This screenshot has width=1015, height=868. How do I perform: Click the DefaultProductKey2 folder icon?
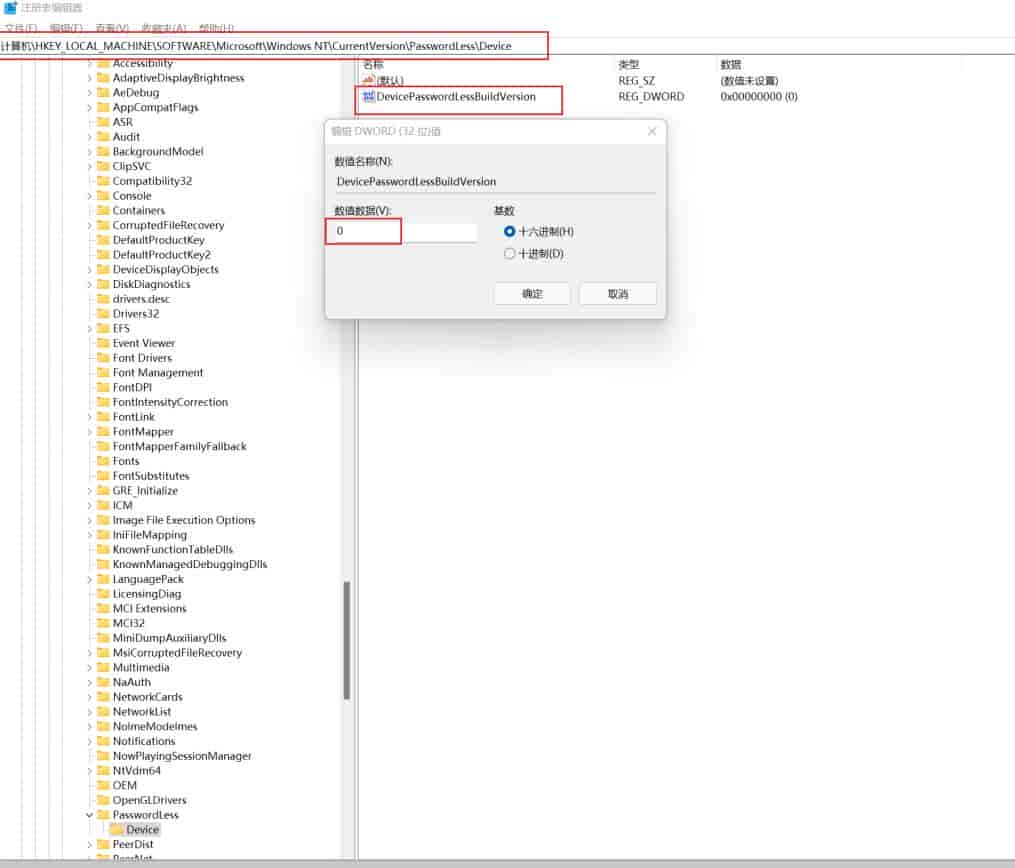[x=103, y=254]
